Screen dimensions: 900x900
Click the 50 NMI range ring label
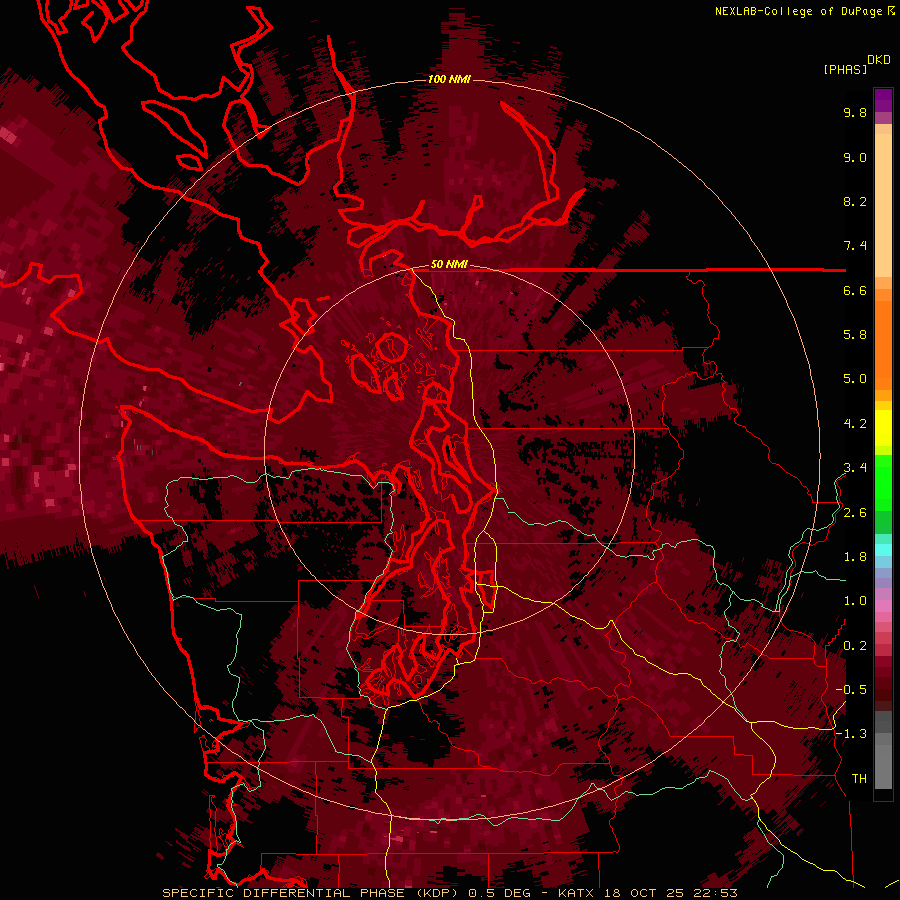[x=449, y=265]
